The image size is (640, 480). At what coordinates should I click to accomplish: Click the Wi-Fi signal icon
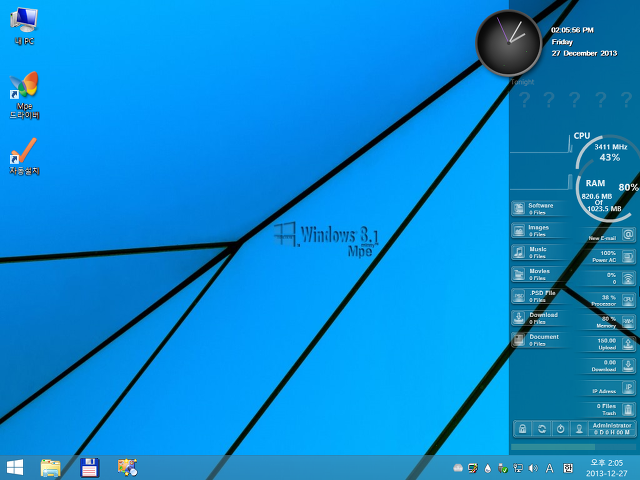[x=628, y=278]
